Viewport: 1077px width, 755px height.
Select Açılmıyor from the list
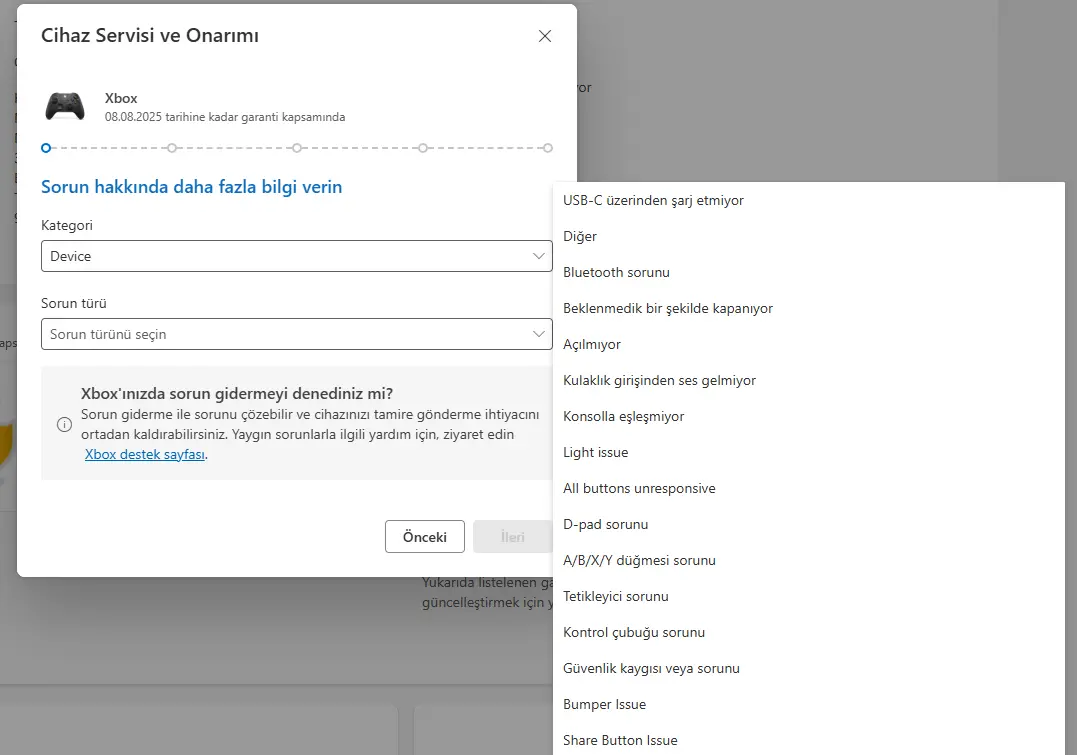coord(808,344)
